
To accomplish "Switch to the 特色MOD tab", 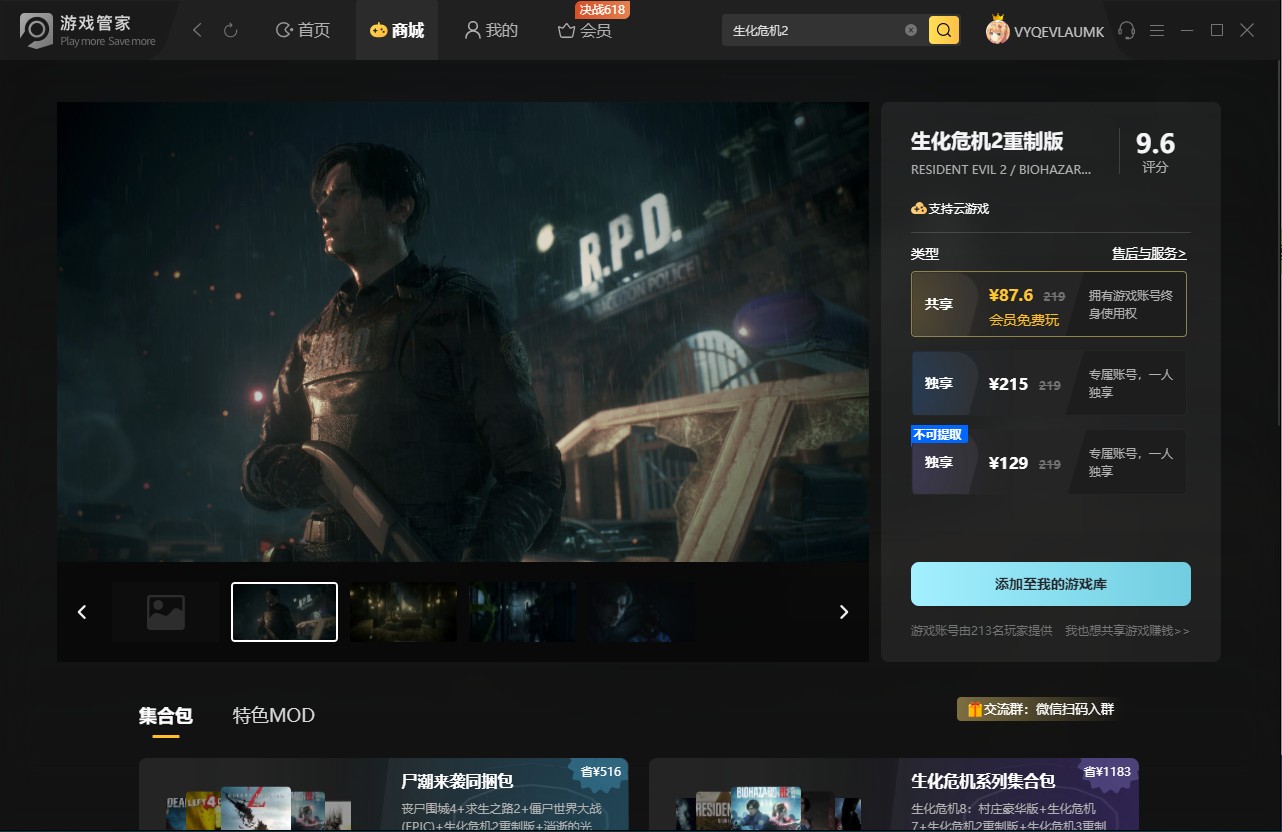I will click(x=274, y=716).
